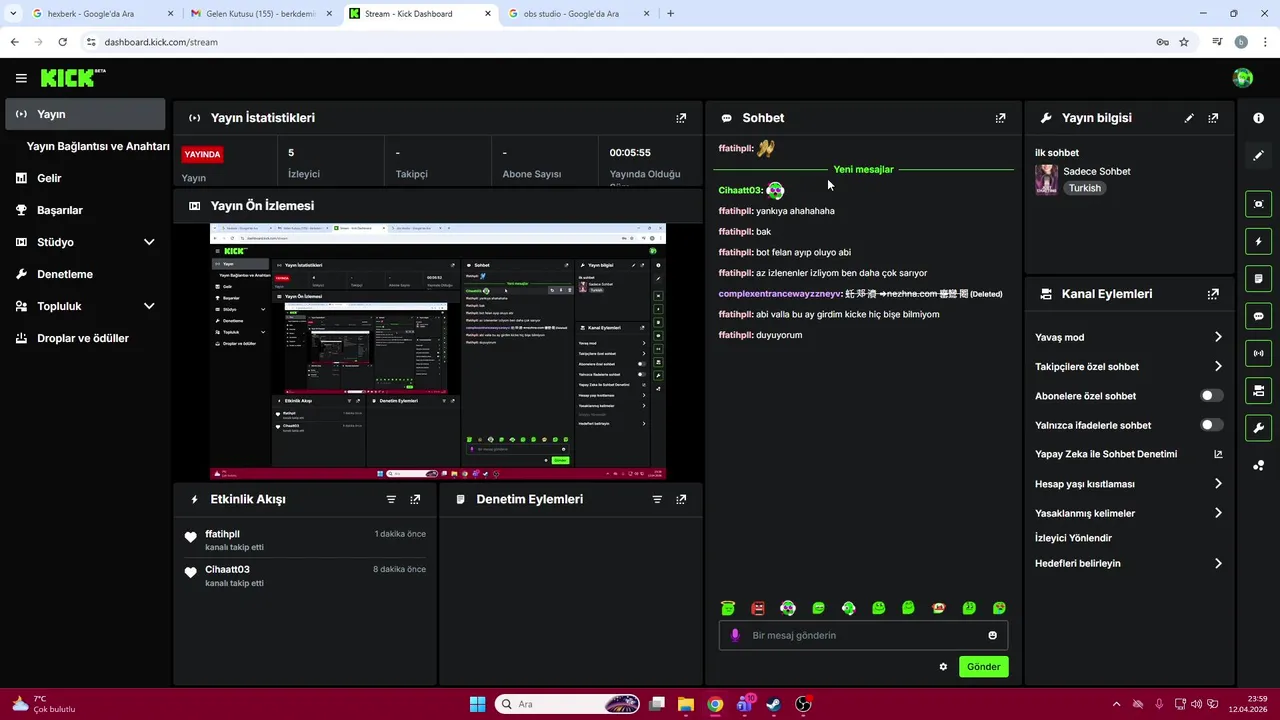This screenshot has width=1280, height=720.
Task: Open the Steam taskbar icon
Action: pyautogui.click(x=774, y=704)
